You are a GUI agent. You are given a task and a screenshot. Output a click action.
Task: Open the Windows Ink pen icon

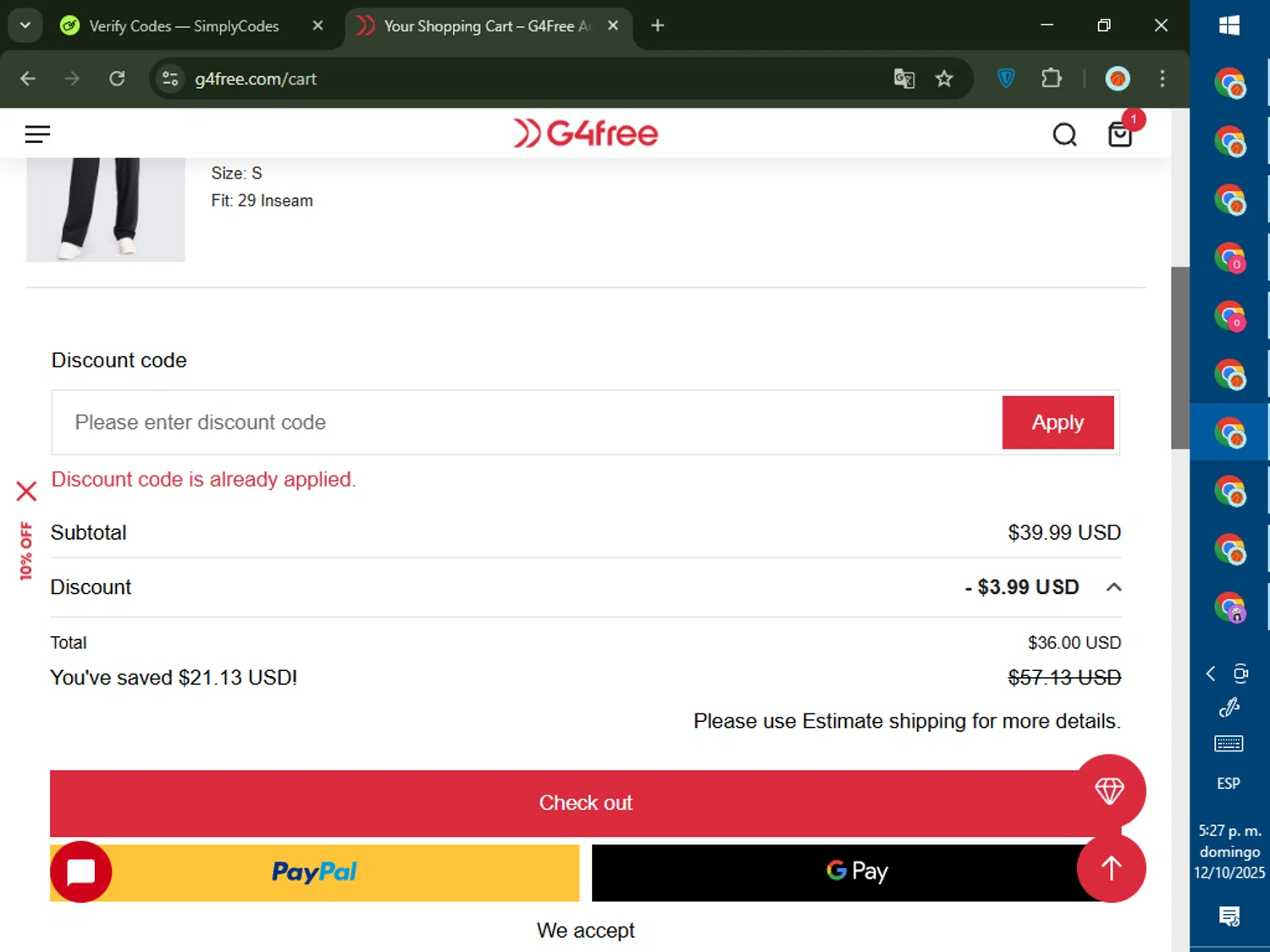(1229, 707)
